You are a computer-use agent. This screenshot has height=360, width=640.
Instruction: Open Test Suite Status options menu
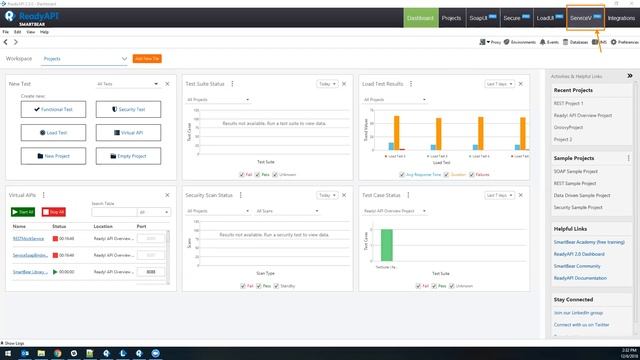tap(232, 84)
